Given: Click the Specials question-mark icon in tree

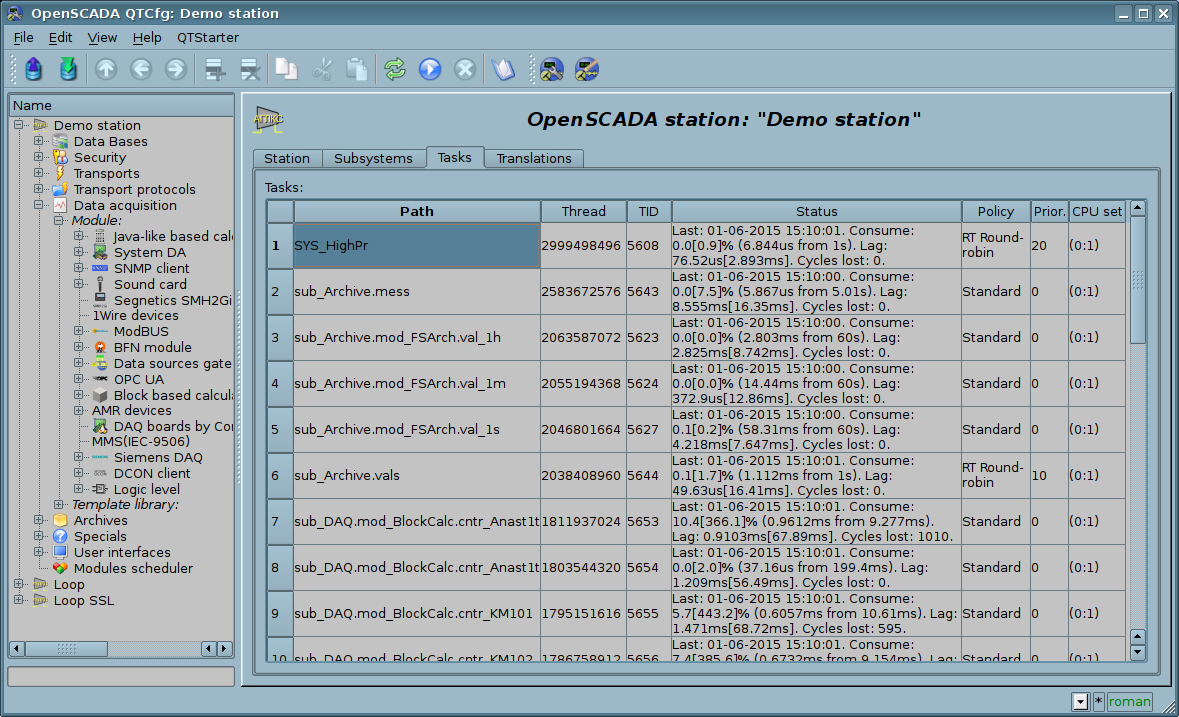Looking at the screenshot, I should [x=60, y=536].
